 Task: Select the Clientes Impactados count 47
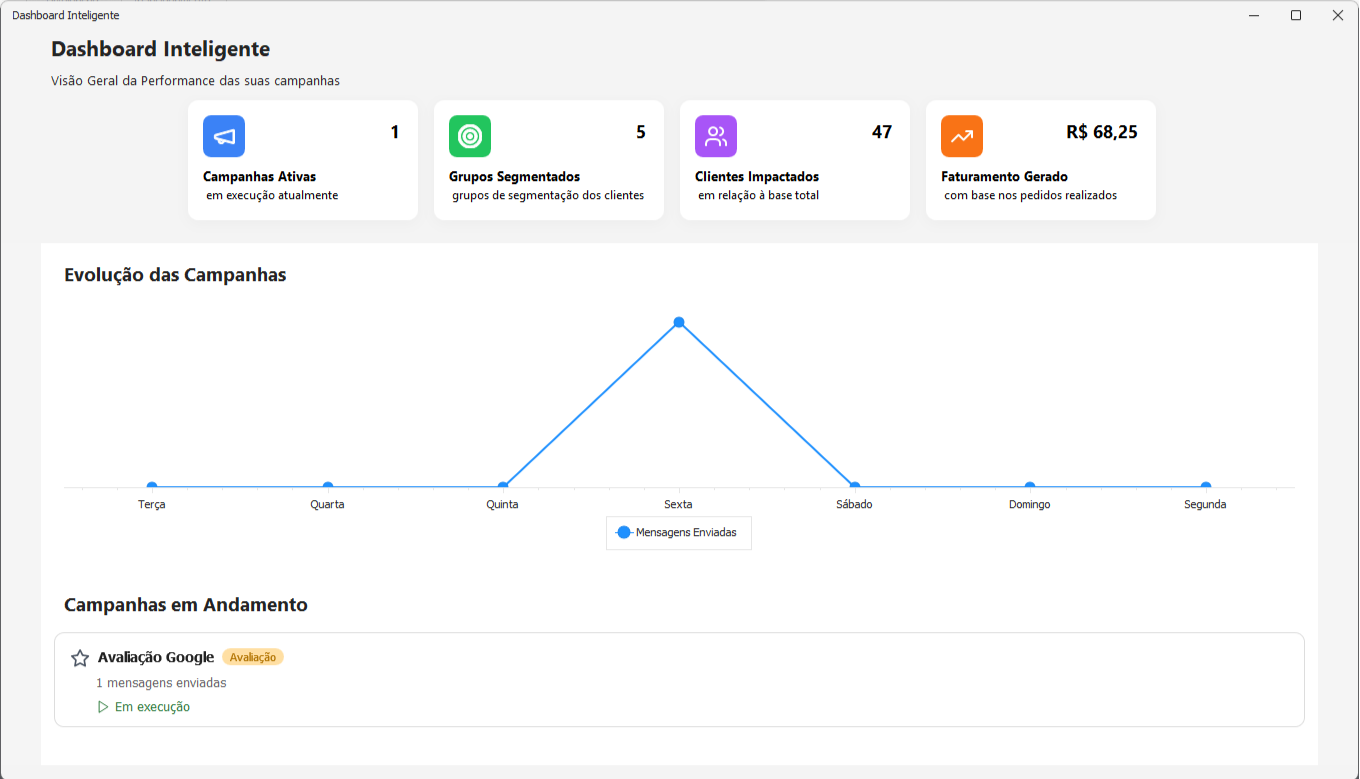pos(881,132)
